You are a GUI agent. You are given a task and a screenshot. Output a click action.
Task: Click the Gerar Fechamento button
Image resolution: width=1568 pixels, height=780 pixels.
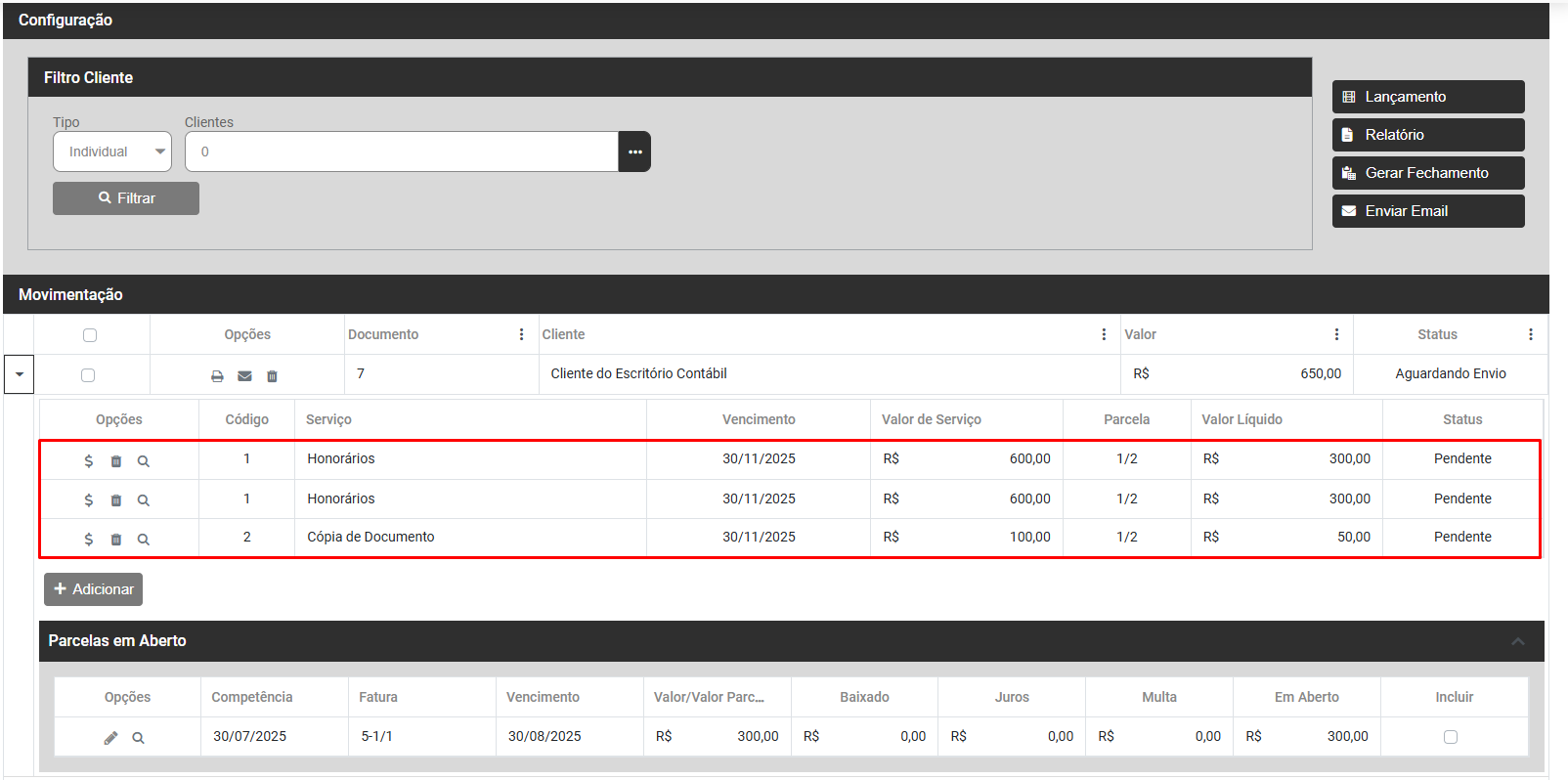click(x=1427, y=173)
